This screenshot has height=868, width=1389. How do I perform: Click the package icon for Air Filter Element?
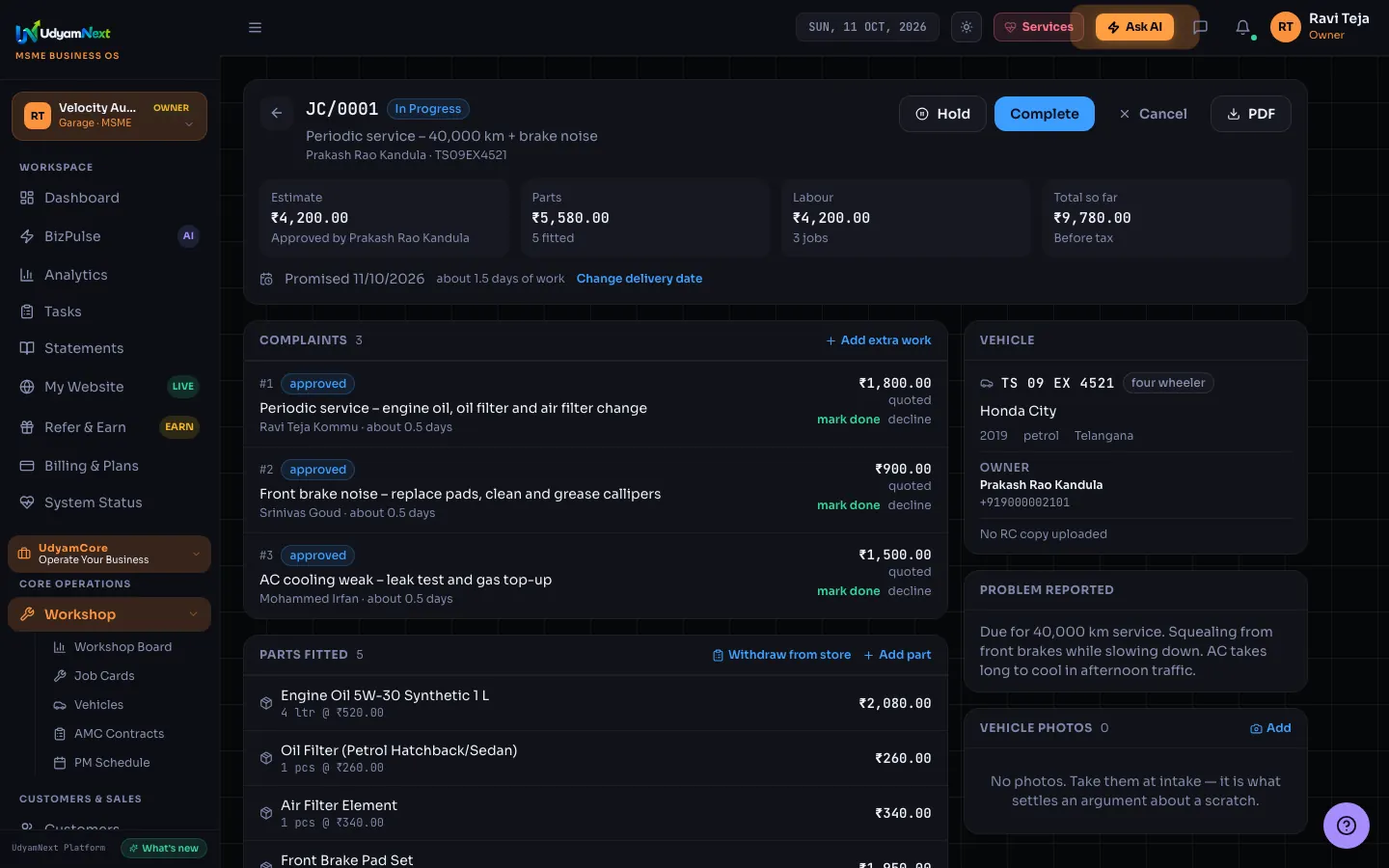pyautogui.click(x=266, y=813)
